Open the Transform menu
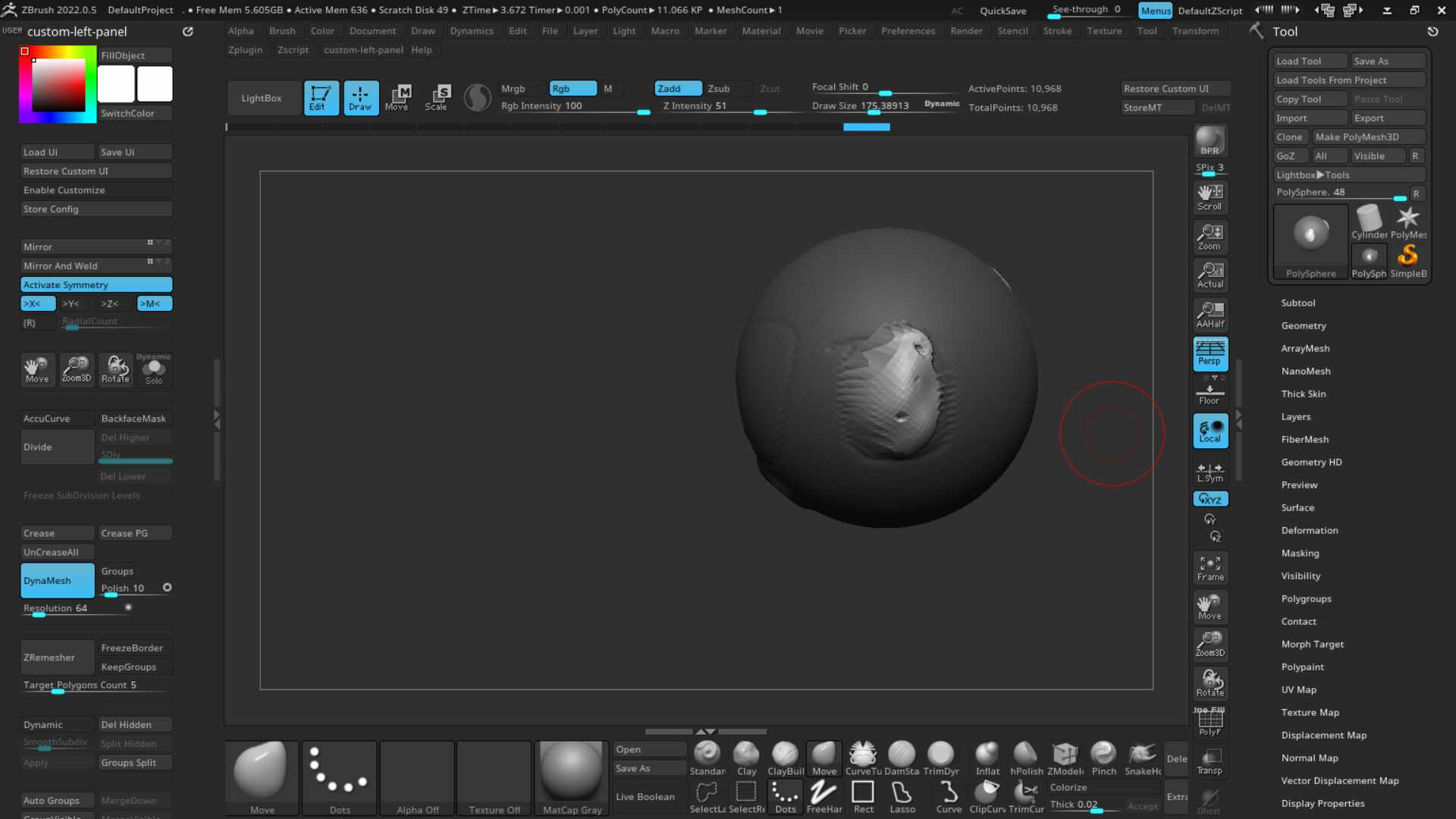 coord(1195,31)
